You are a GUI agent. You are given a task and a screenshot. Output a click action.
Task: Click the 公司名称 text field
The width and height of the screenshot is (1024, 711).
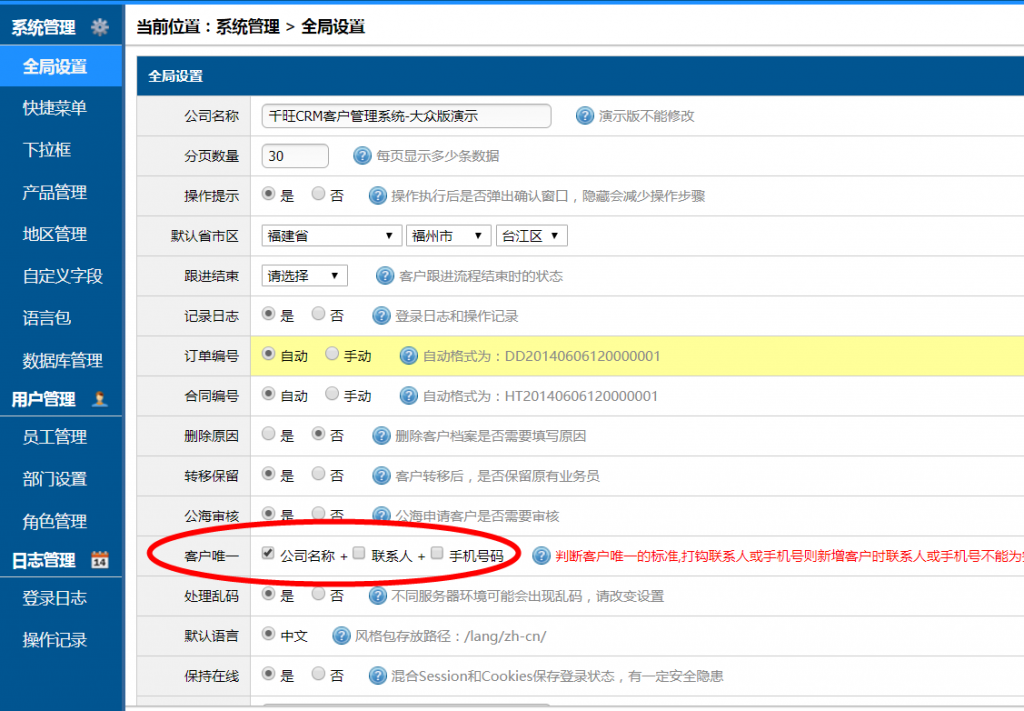(406, 116)
